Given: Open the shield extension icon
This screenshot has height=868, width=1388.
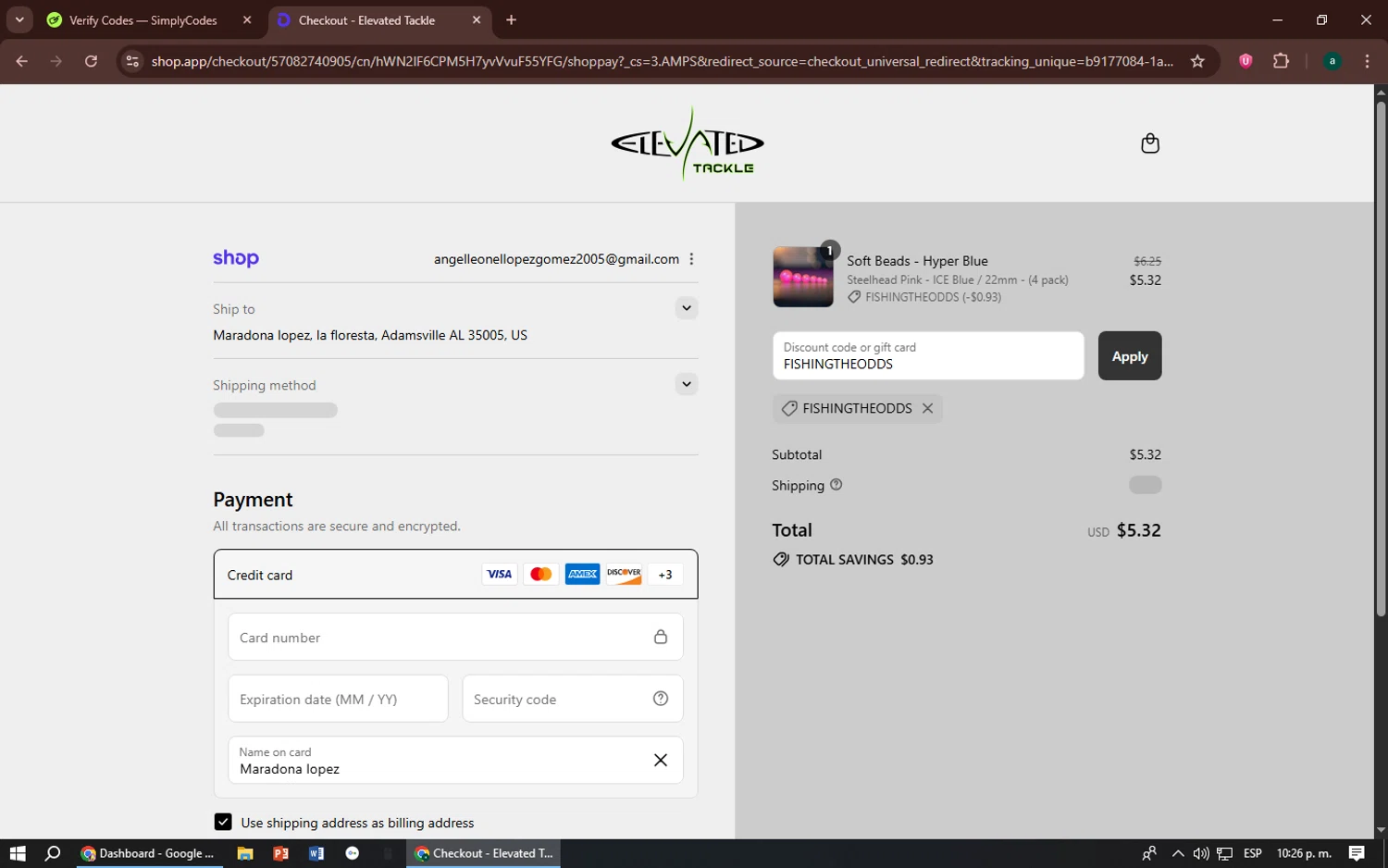Looking at the screenshot, I should click(1245, 61).
